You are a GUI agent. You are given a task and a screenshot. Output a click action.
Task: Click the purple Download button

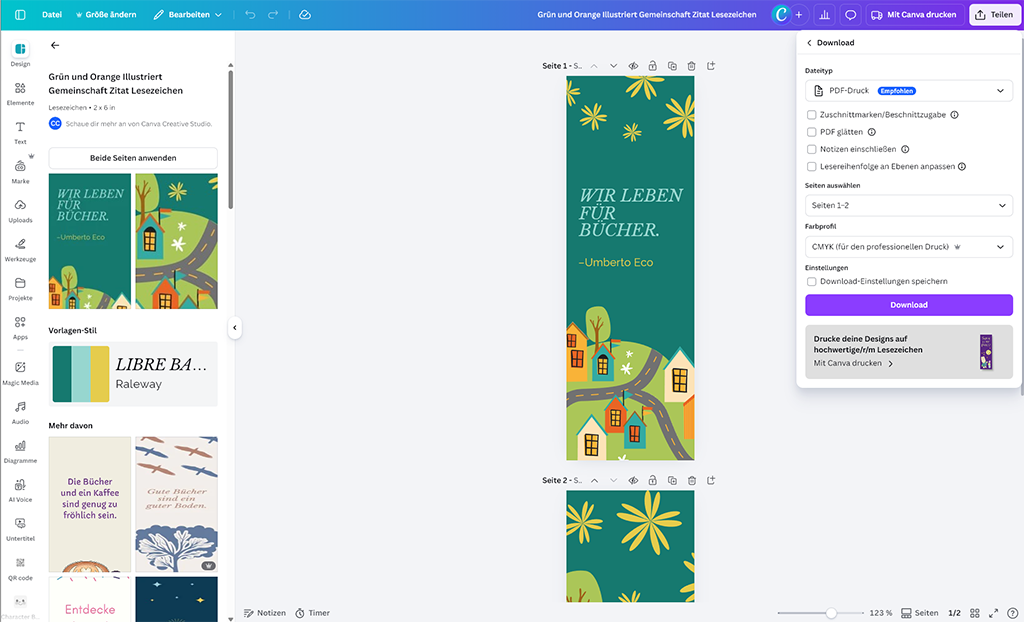pos(908,305)
